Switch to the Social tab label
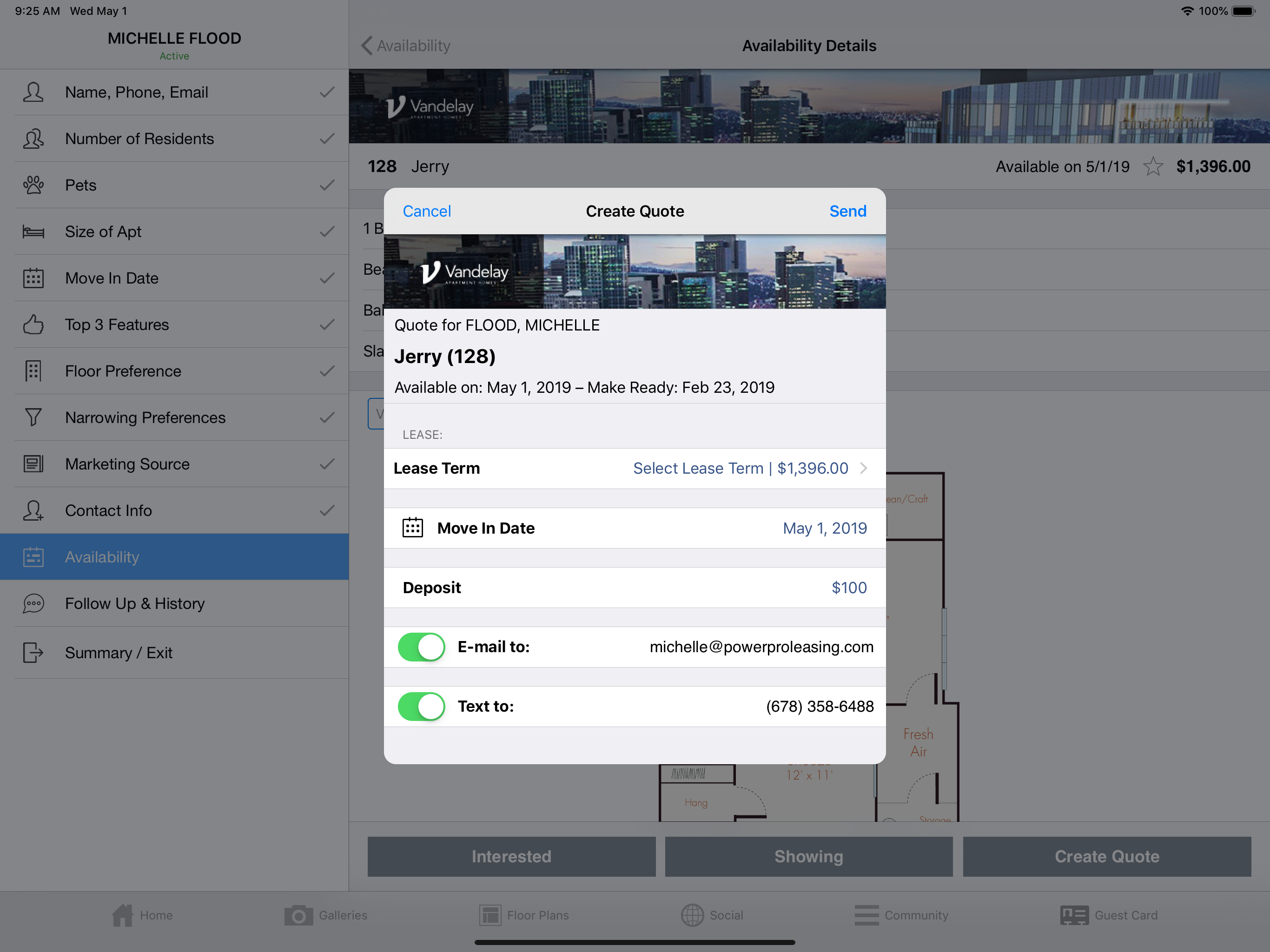This screenshot has width=1270, height=952. [x=726, y=915]
